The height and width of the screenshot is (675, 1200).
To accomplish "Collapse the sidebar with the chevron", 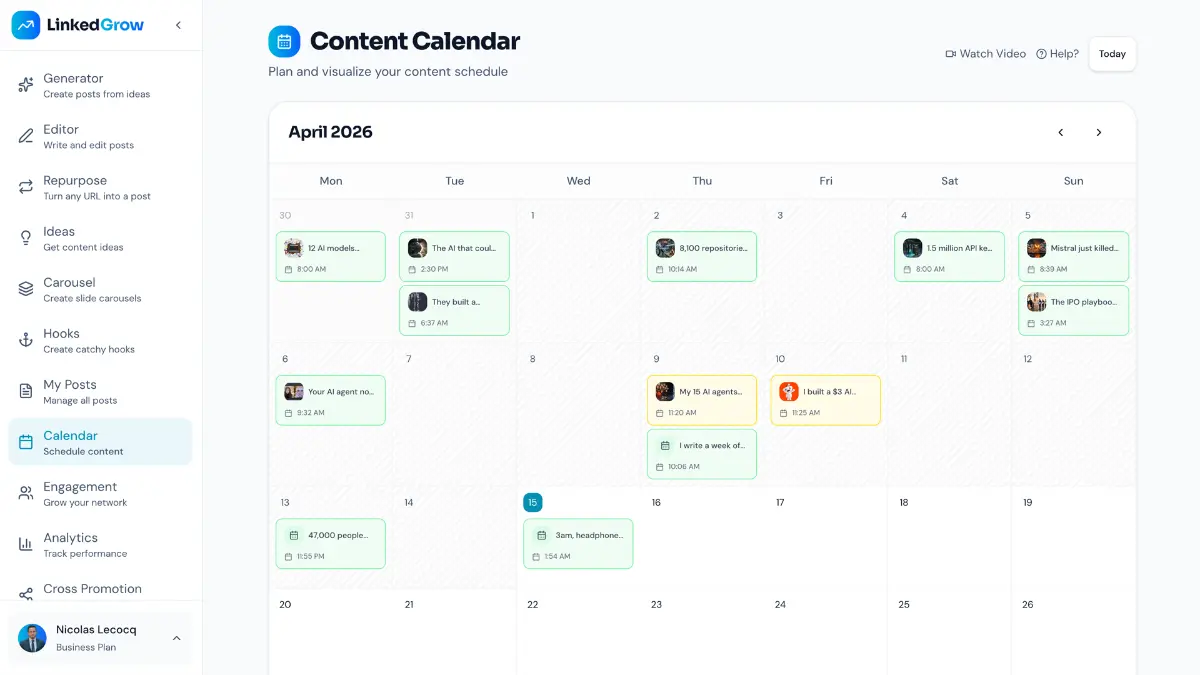I will pos(179,24).
